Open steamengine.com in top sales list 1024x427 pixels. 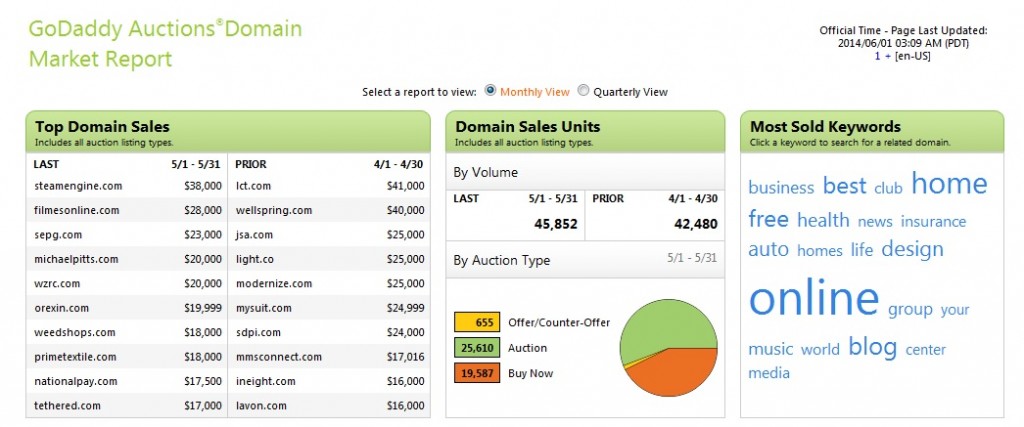point(78,186)
